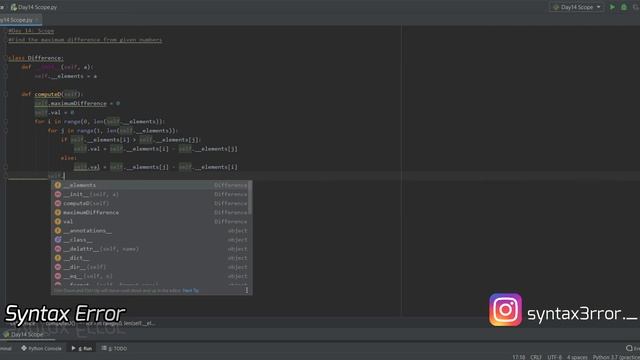Choose val completion suggestion

[151, 222]
